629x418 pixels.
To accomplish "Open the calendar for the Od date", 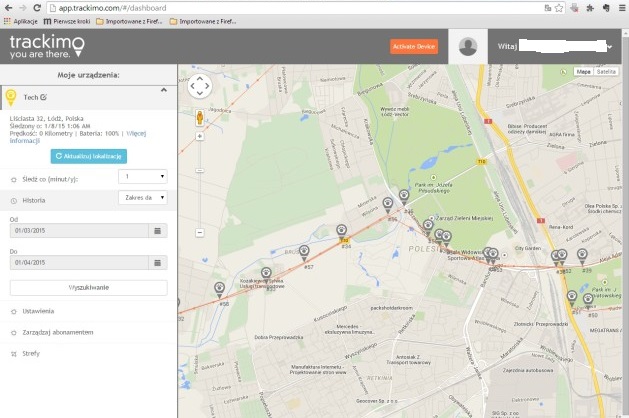I will (158, 230).
